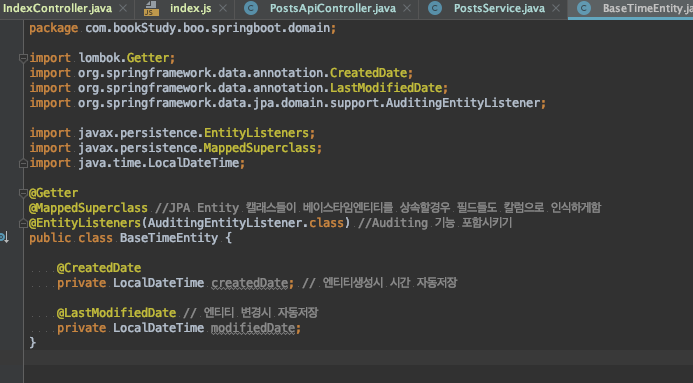Open the index.js tab

(190, 8)
